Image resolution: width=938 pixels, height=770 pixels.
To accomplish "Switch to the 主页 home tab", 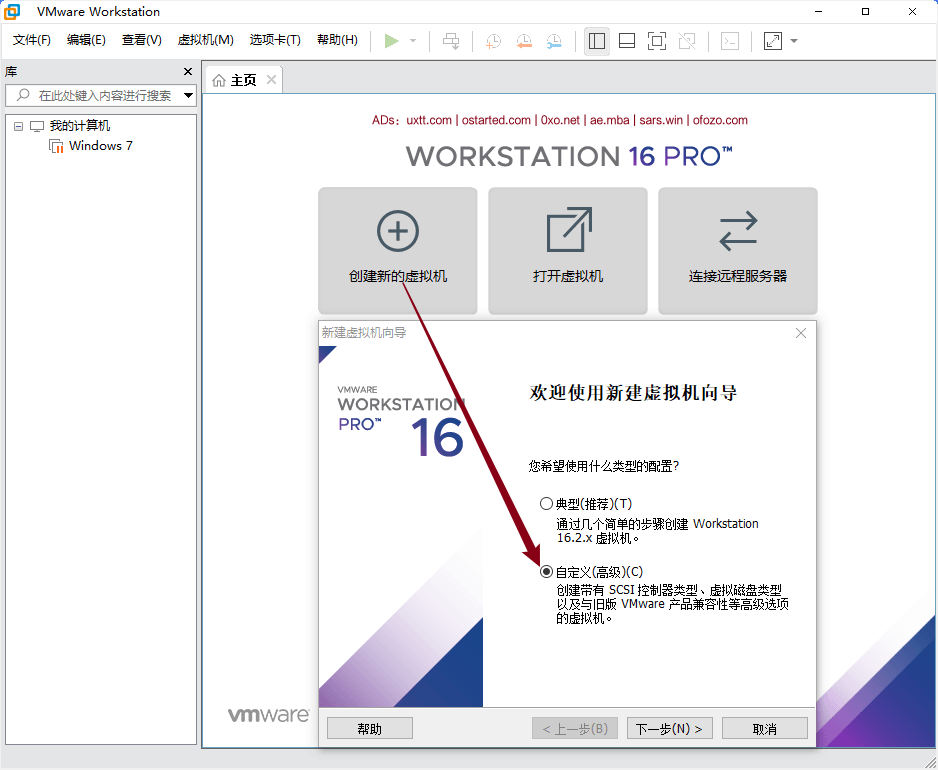I will [x=243, y=80].
